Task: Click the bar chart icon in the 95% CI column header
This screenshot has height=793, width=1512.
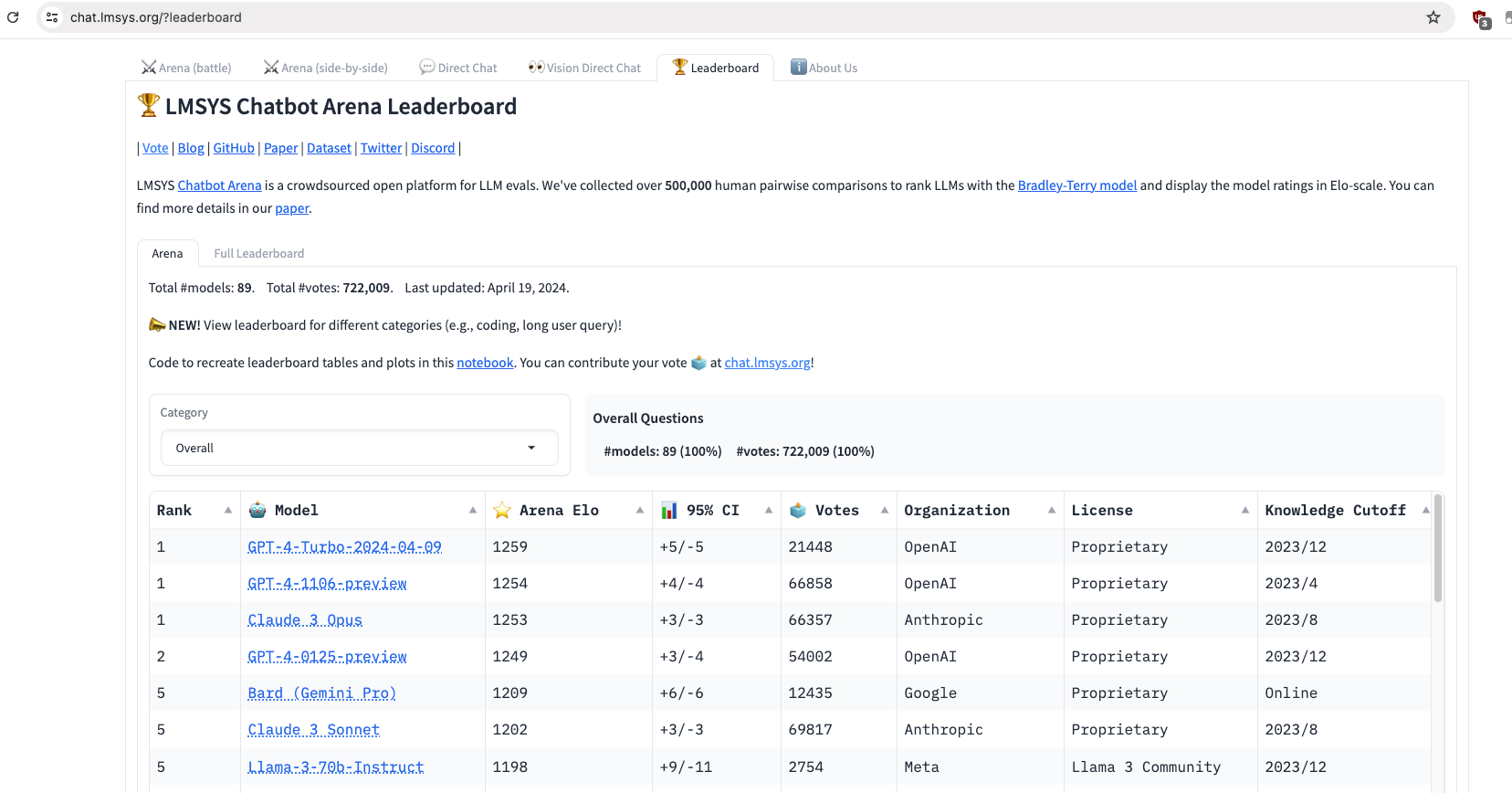Action: point(669,510)
